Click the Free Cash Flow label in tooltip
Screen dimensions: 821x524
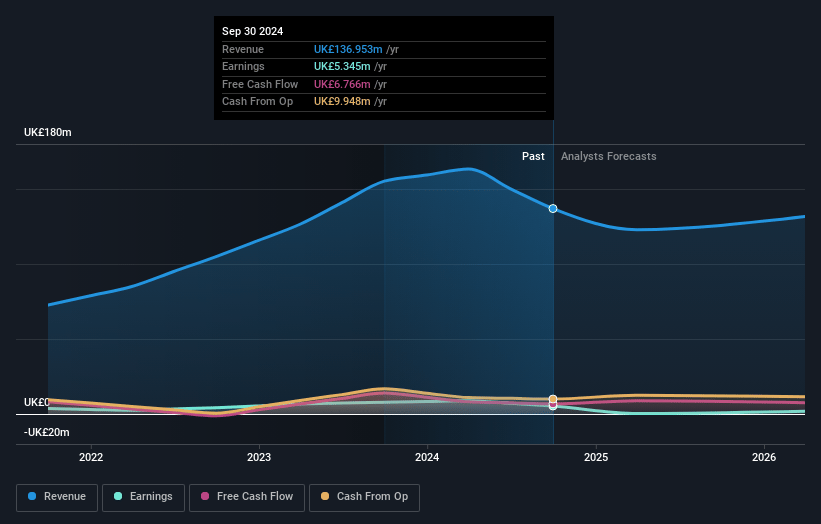[260, 84]
